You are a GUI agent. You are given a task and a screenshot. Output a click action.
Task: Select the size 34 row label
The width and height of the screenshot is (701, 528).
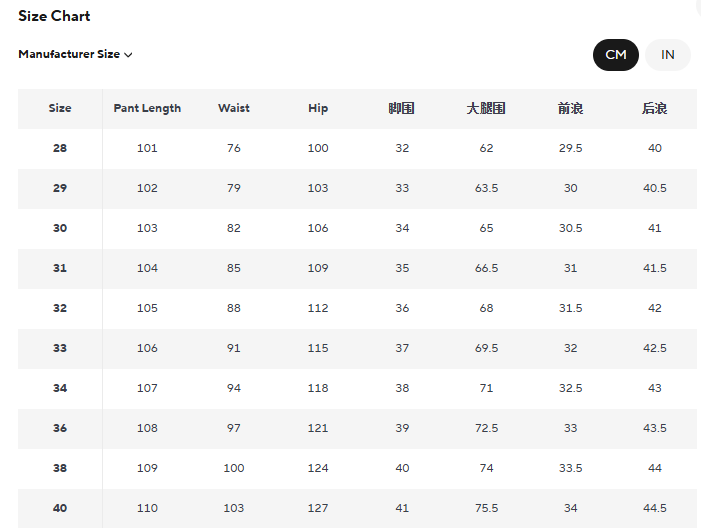click(60, 388)
